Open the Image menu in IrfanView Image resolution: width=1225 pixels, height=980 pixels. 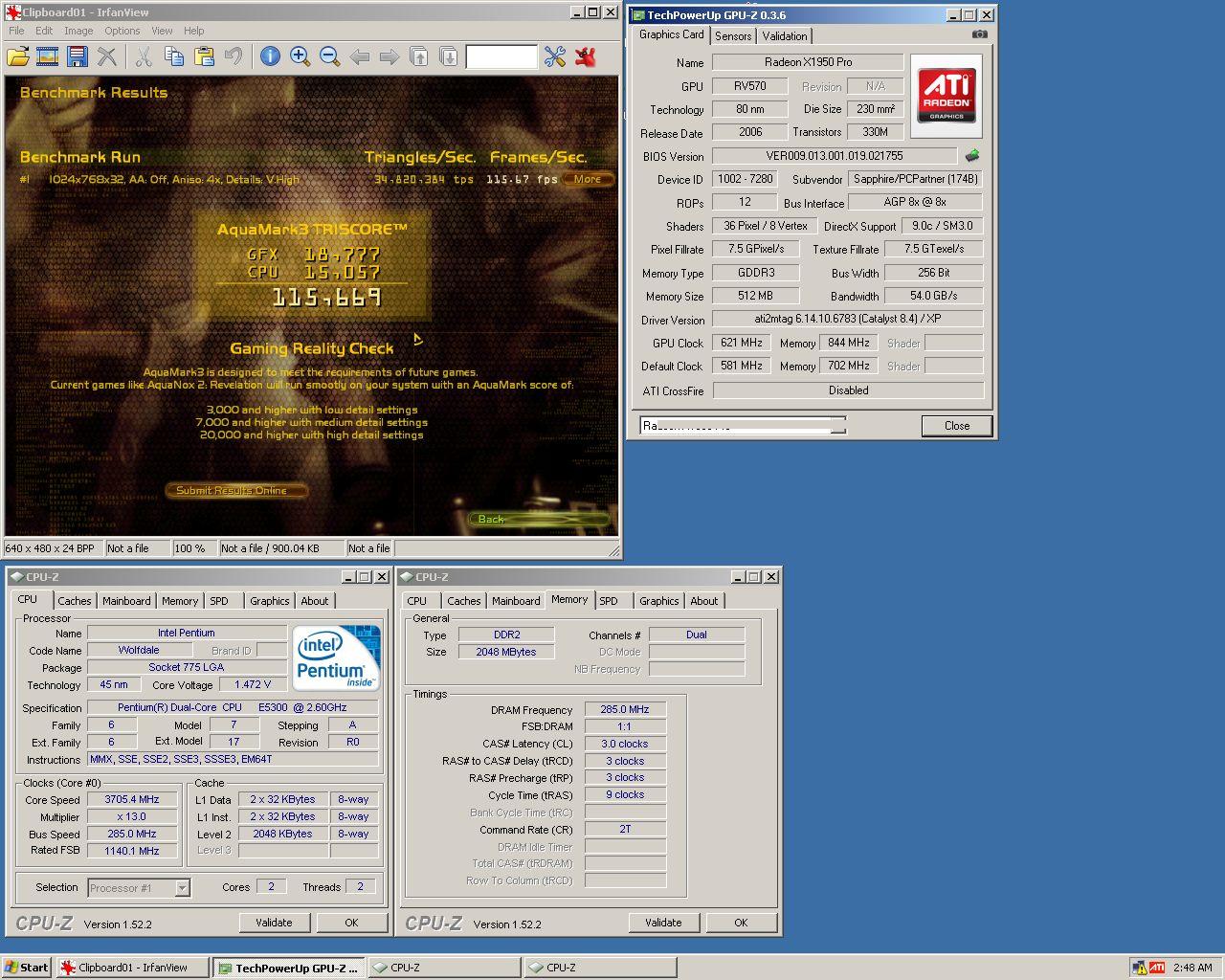point(78,31)
